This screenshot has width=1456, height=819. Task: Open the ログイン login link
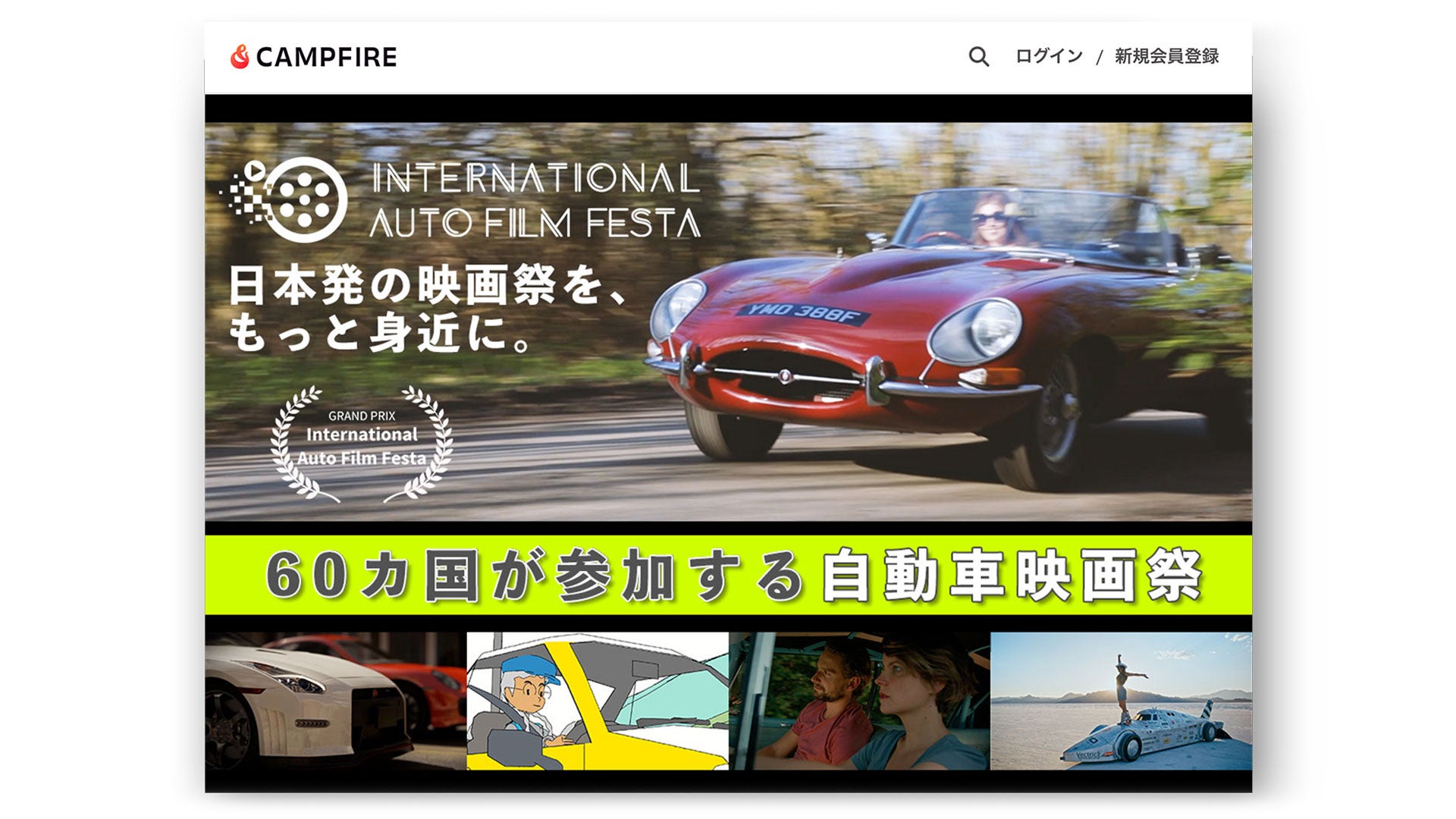(1049, 56)
